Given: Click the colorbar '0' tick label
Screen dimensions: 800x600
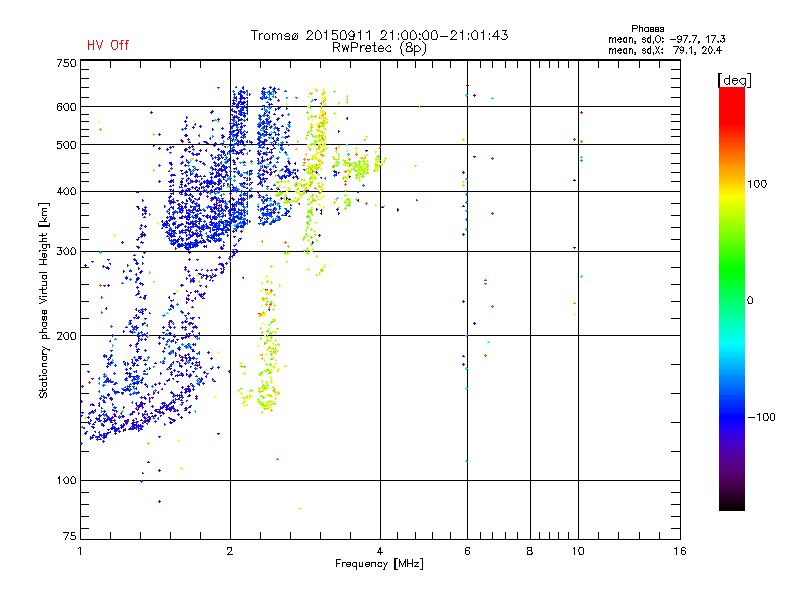Looking at the screenshot, I should (750, 301).
